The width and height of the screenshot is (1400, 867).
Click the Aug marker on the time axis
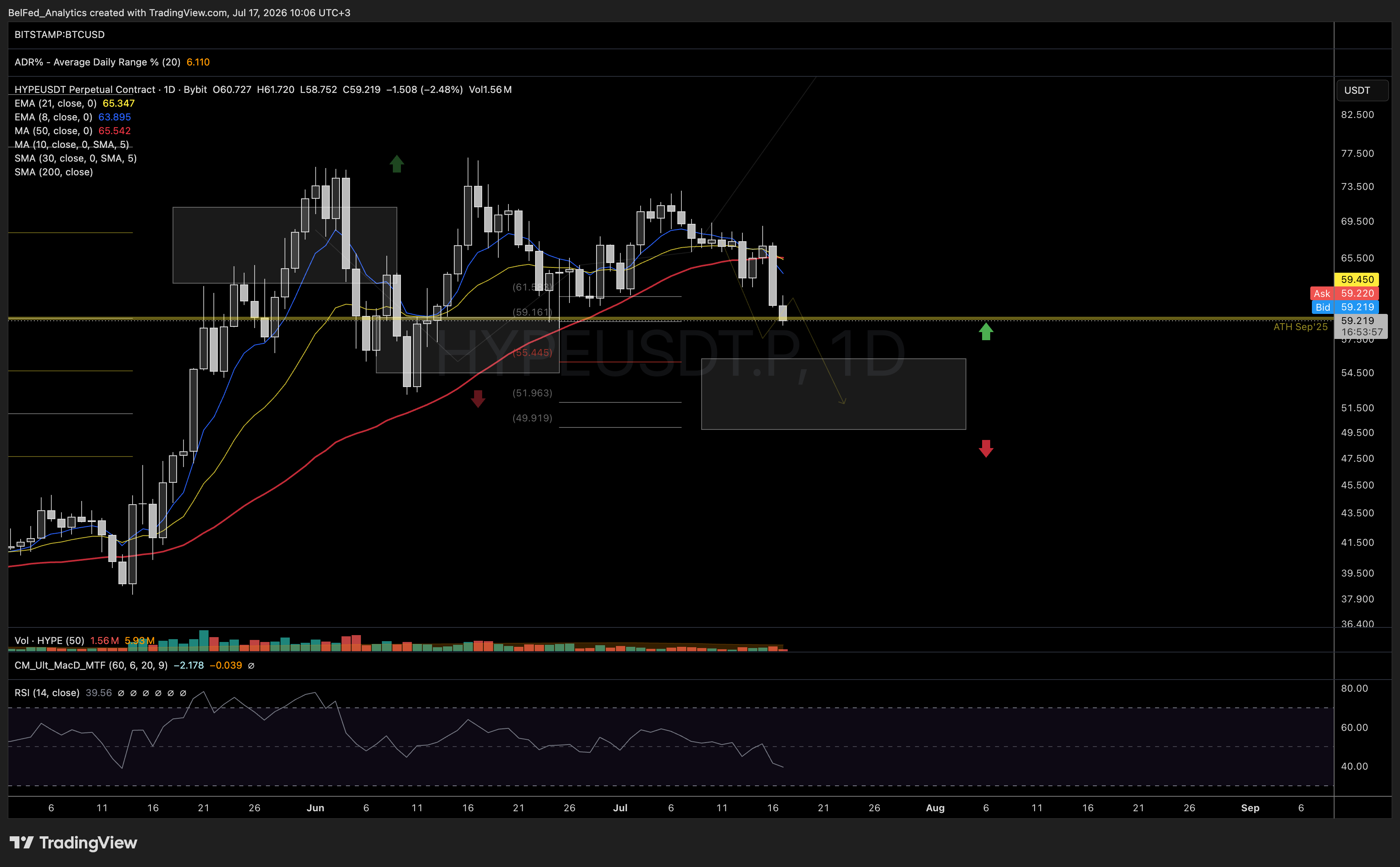[936, 808]
